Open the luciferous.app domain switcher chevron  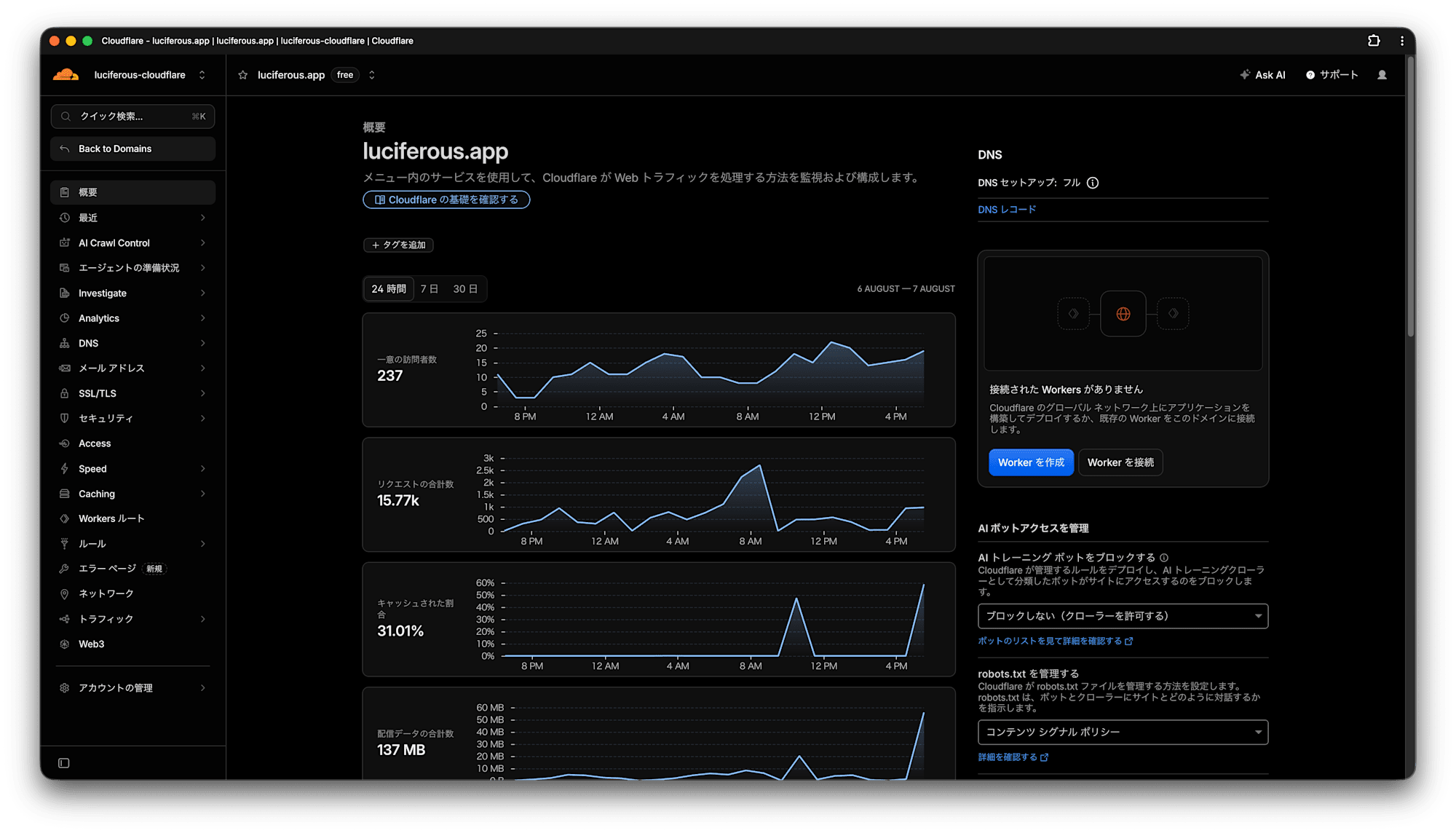point(371,75)
